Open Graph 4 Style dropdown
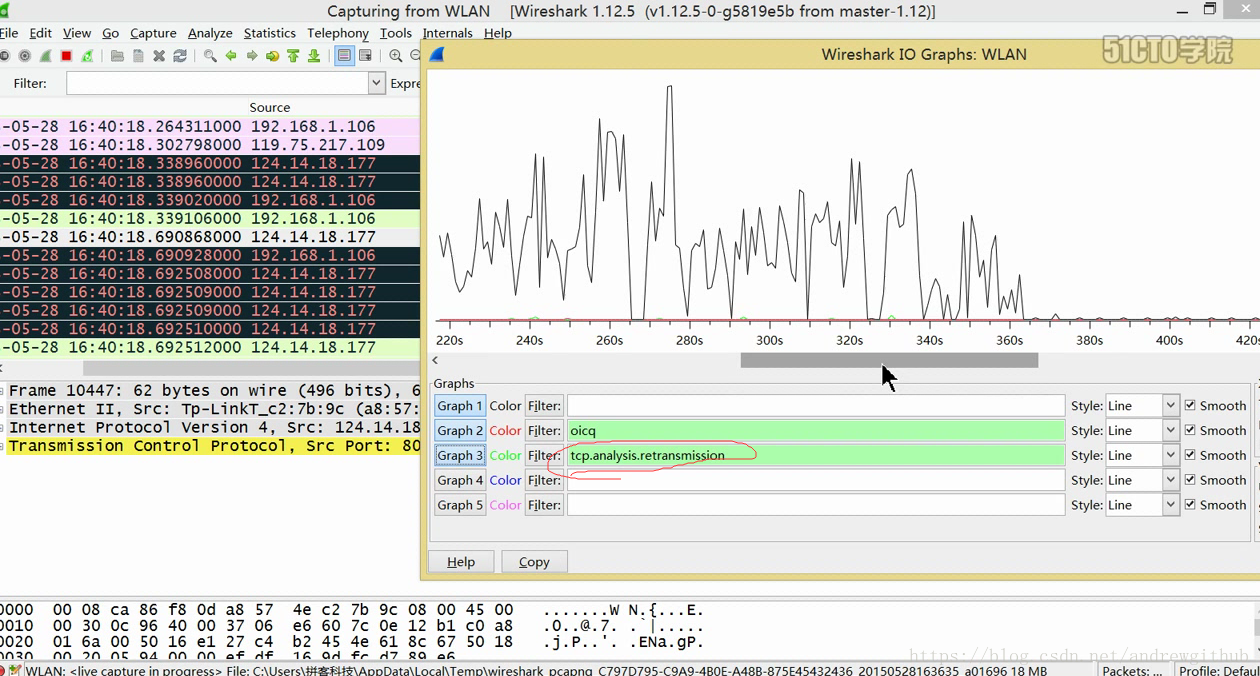The height and width of the screenshot is (676, 1260). click(1170, 480)
